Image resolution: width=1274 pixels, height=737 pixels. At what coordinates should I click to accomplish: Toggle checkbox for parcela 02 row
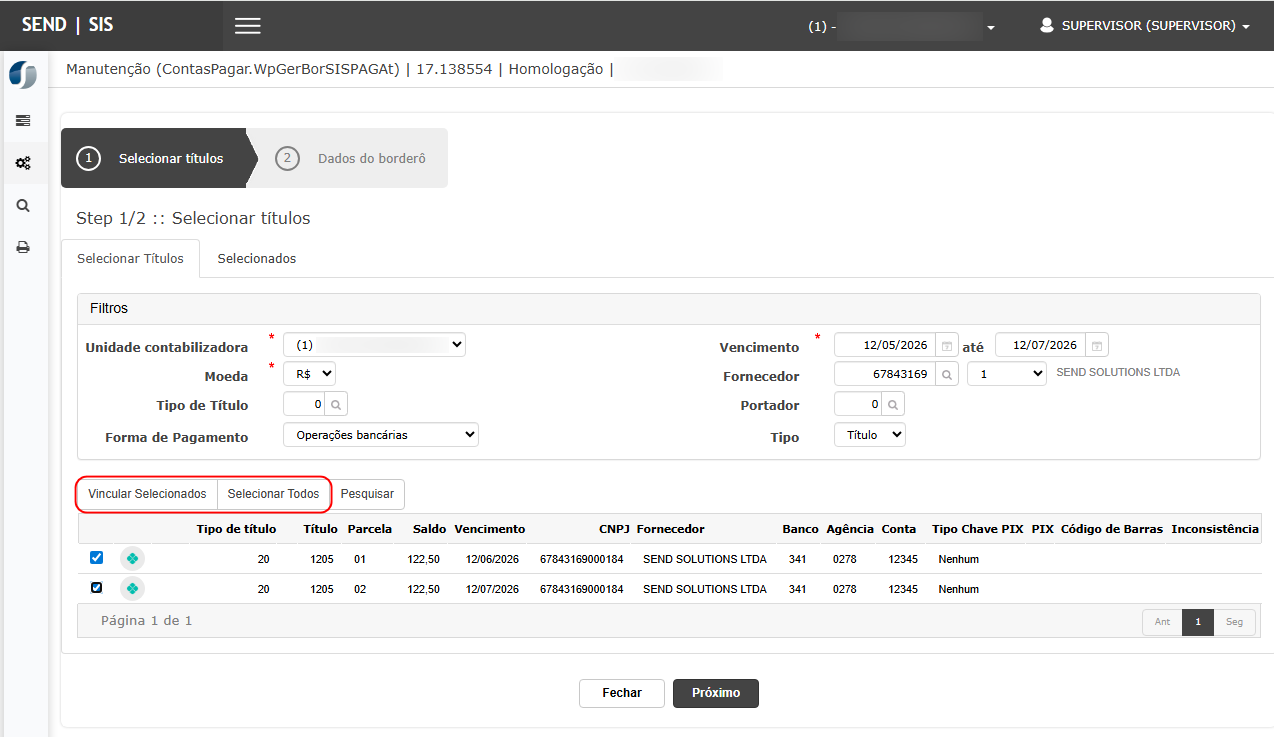pos(96,588)
